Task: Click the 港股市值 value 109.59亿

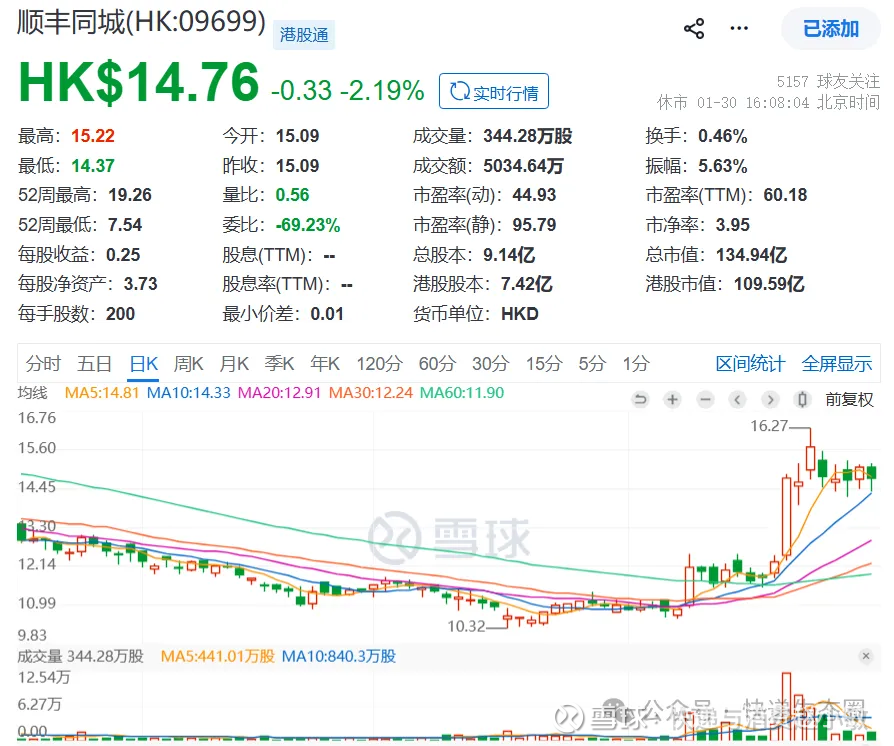Action: click(769, 283)
